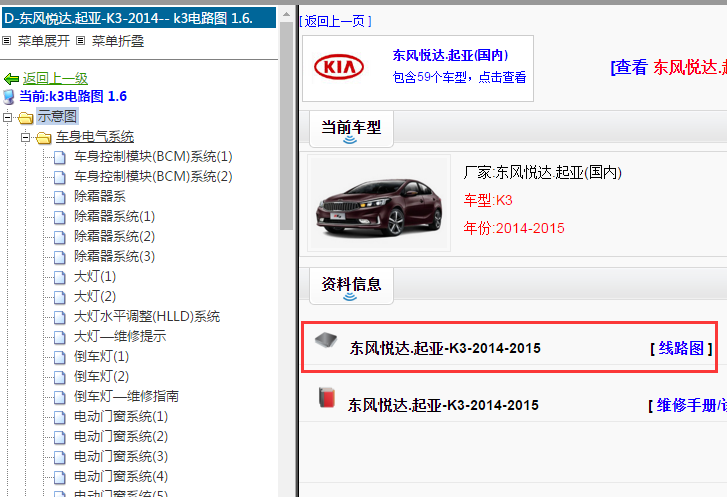Open 除霜器系统(2) item

[x=114, y=236]
